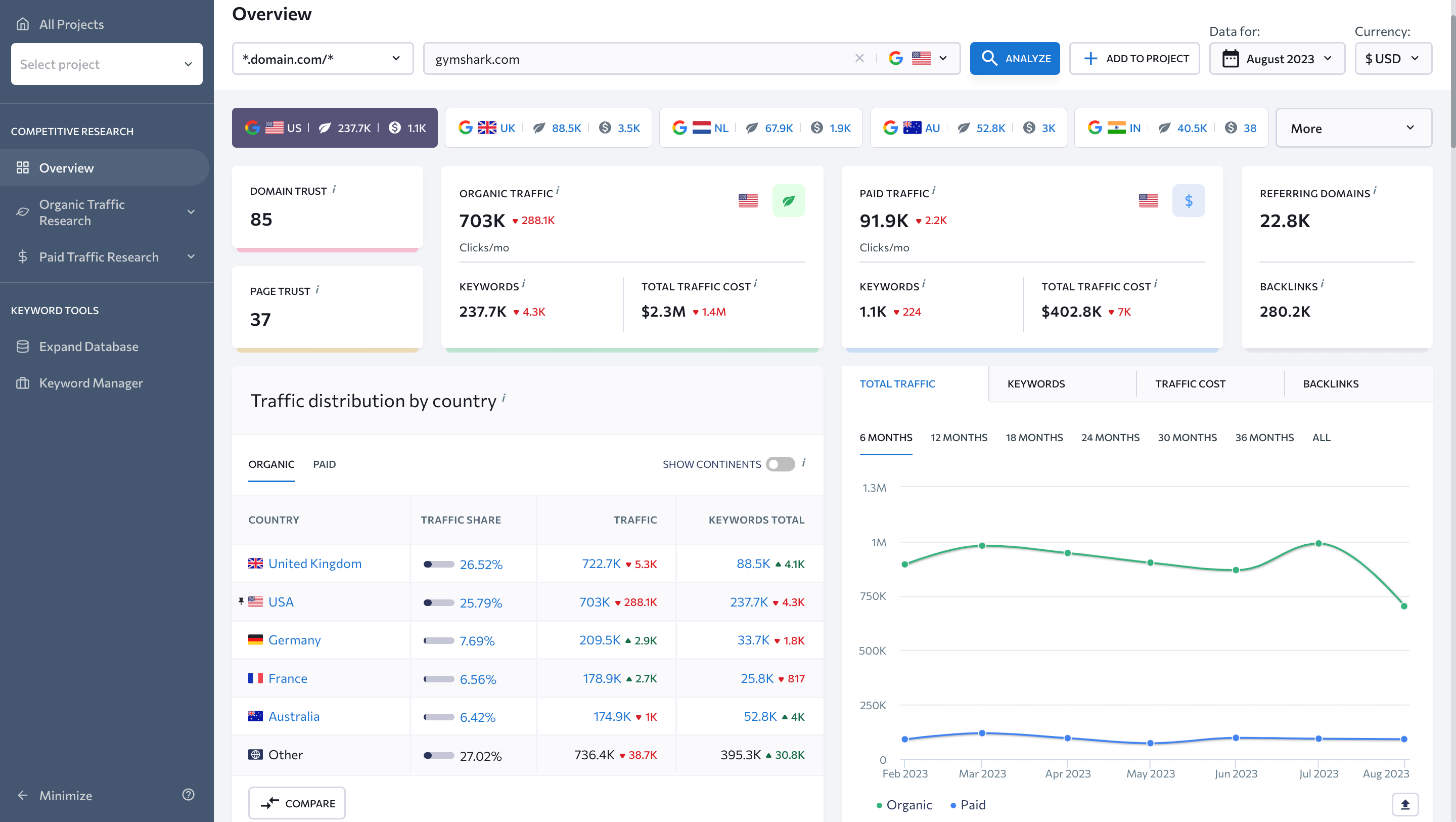Switch to the UK region tab
Screen dimensions: 1456x822
click(x=548, y=128)
